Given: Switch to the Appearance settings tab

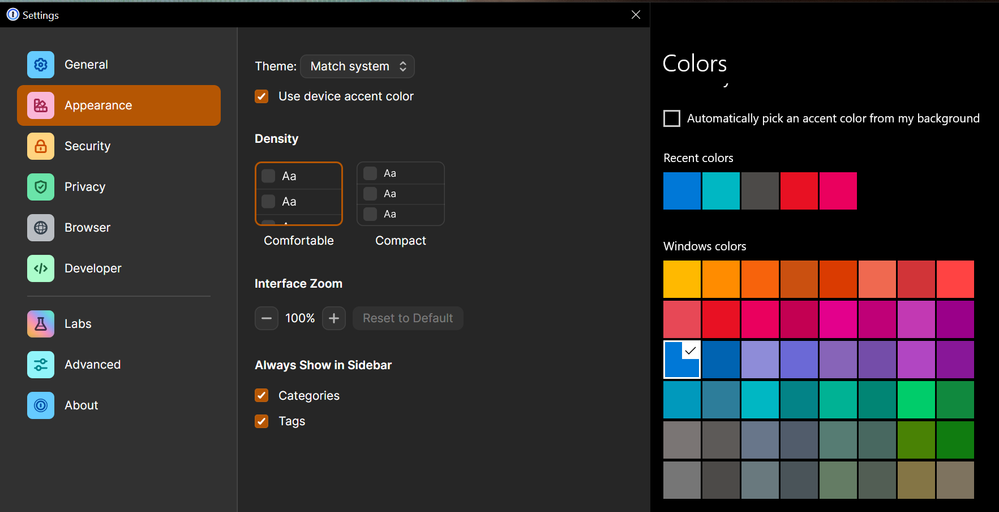Looking at the screenshot, I should tap(118, 106).
